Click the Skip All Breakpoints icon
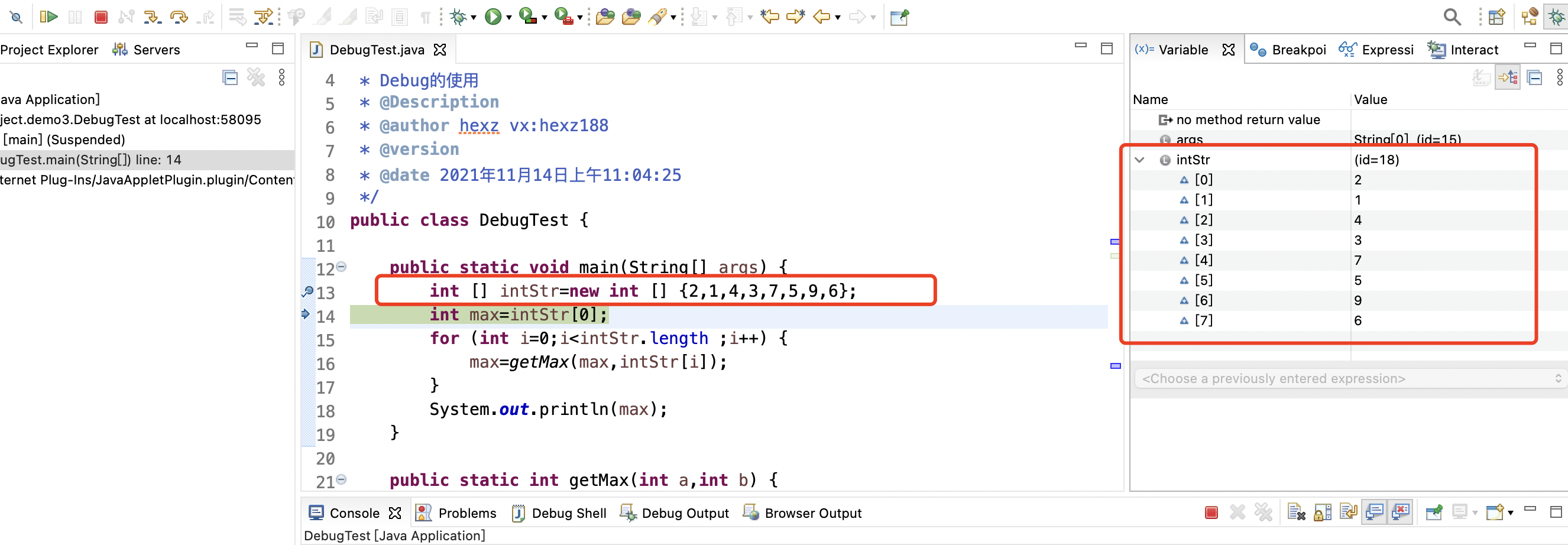Viewport: 1568px width, 545px height. click(x=15, y=17)
